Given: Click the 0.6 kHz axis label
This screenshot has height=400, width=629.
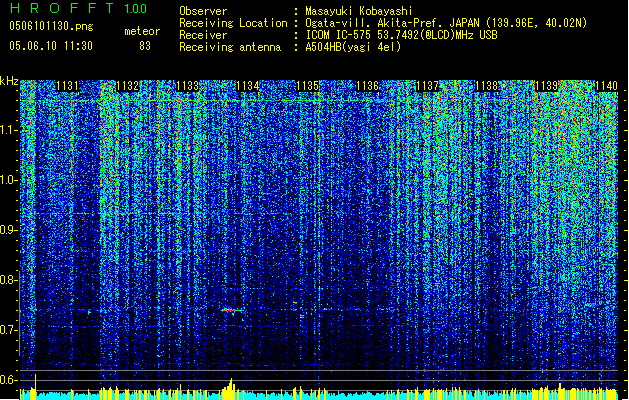Looking at the screenshot, I should tap(8, 380).
